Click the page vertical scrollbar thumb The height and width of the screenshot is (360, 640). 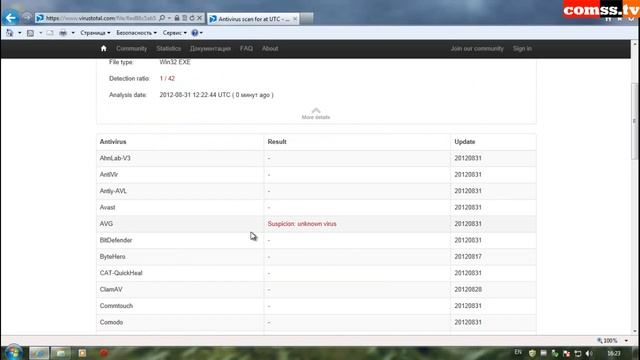(x=634, y=121)
